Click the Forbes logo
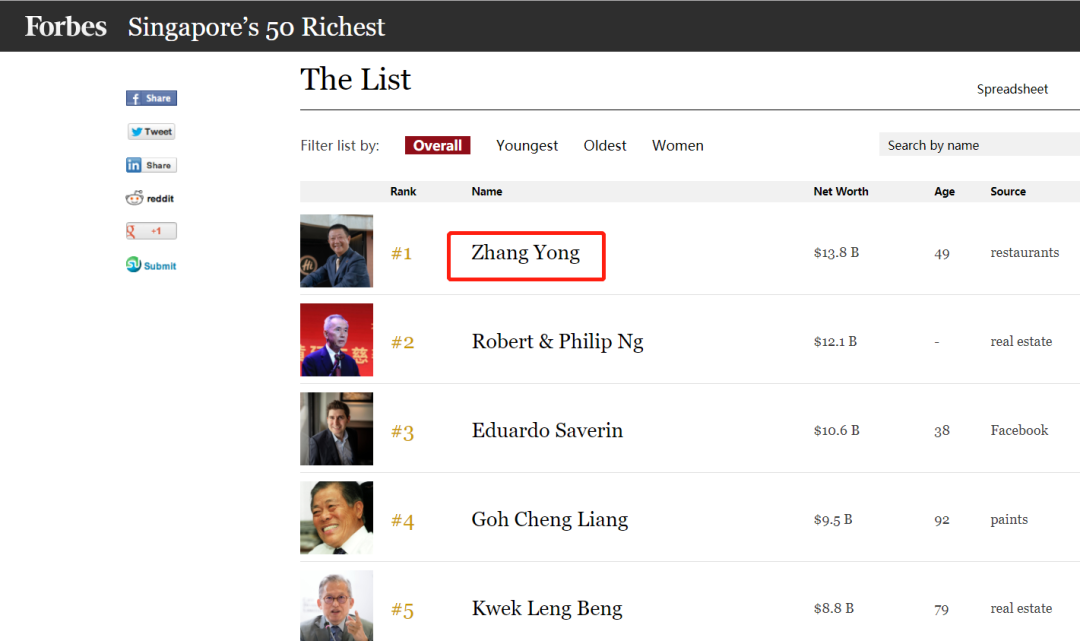The height and width of the screenshot is (641, 1080). [x=66, y=27]
